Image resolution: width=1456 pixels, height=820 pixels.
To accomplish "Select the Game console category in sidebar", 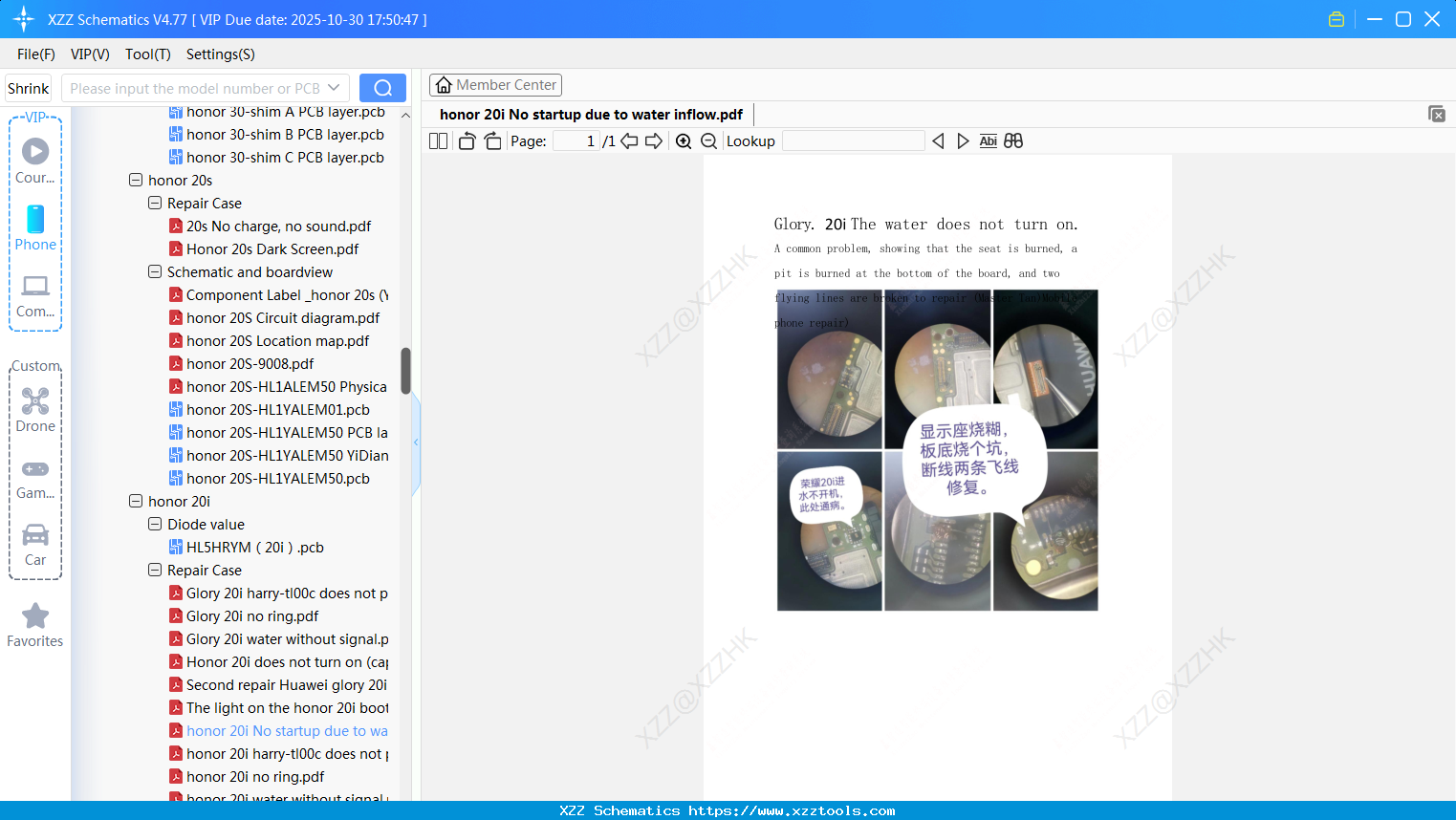I will tap(35, 479).
